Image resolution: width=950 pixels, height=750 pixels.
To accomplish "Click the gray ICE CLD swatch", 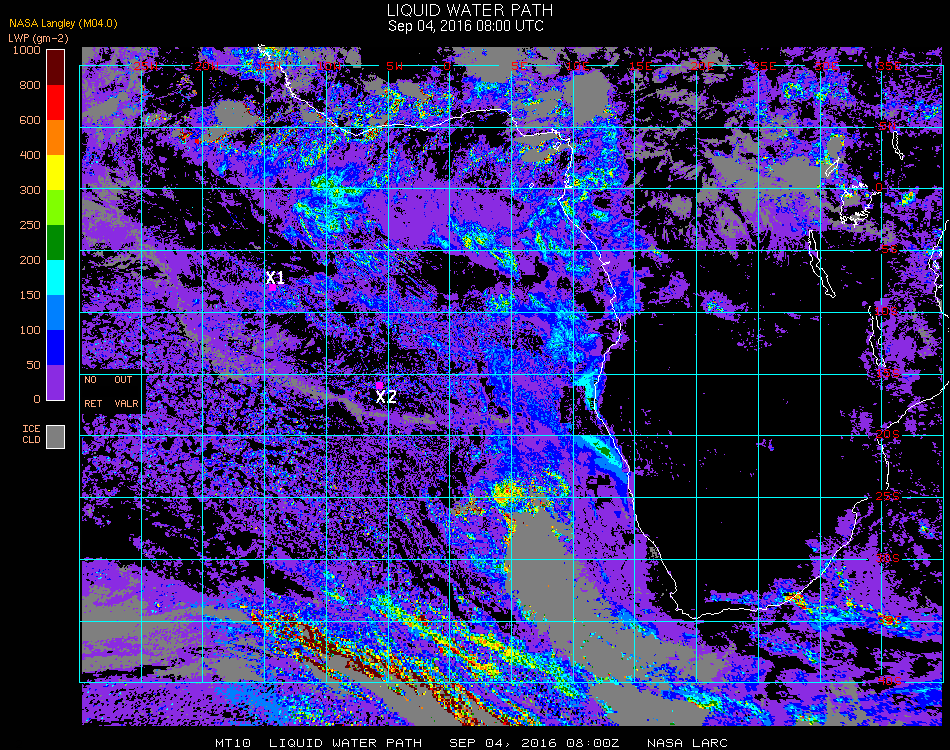I will click(x=56, y=437).
